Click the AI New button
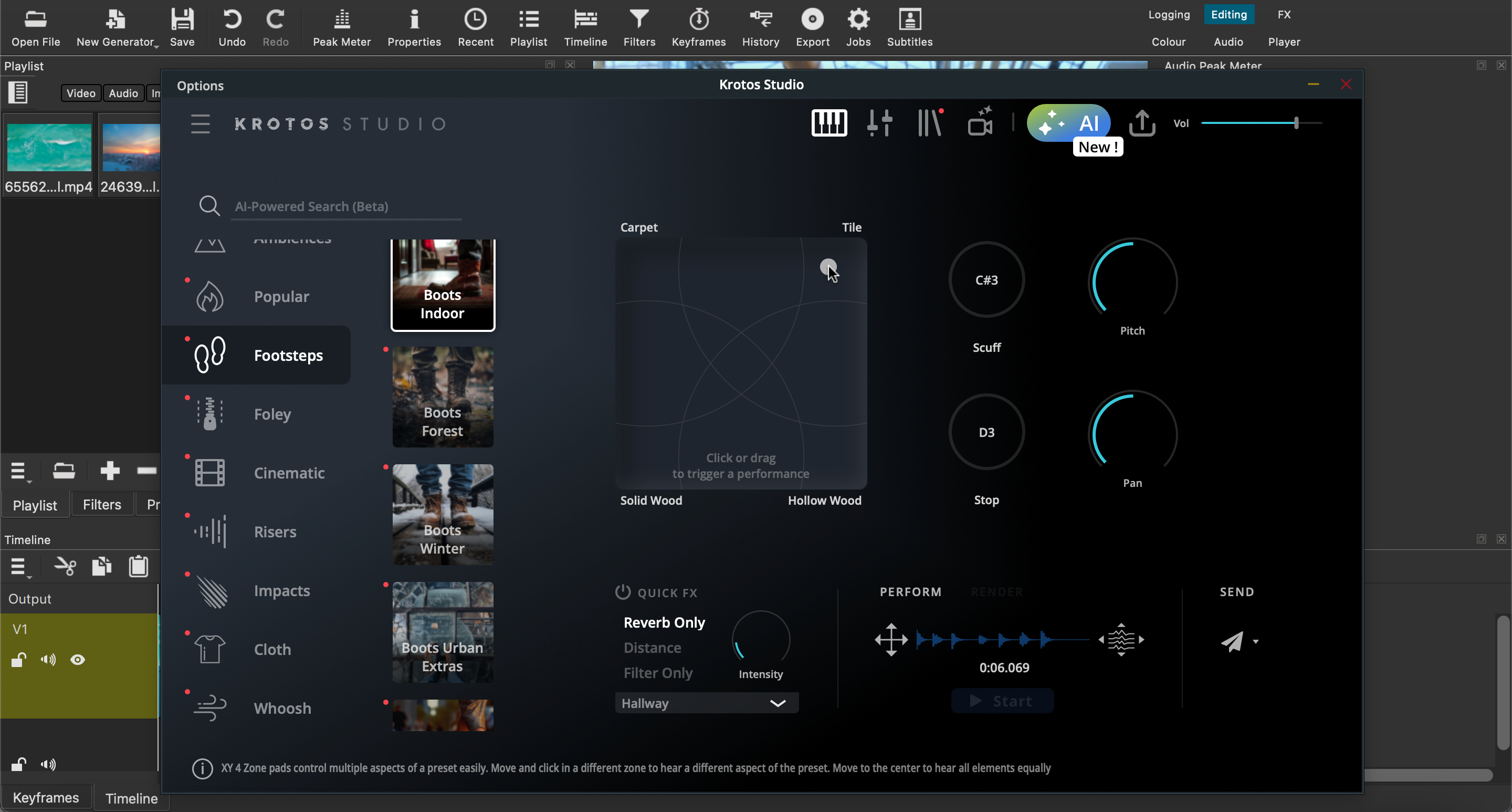The height and width of the screenshot is (812, 1512). [x=1068, y=123]
